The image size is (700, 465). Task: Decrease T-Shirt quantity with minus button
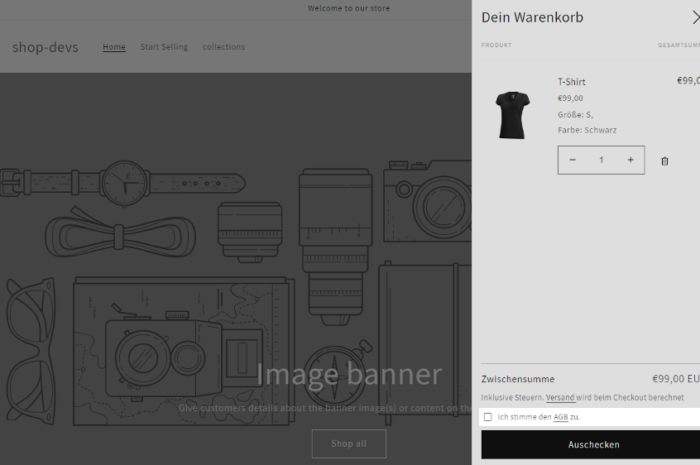click(x=573, y=160)
